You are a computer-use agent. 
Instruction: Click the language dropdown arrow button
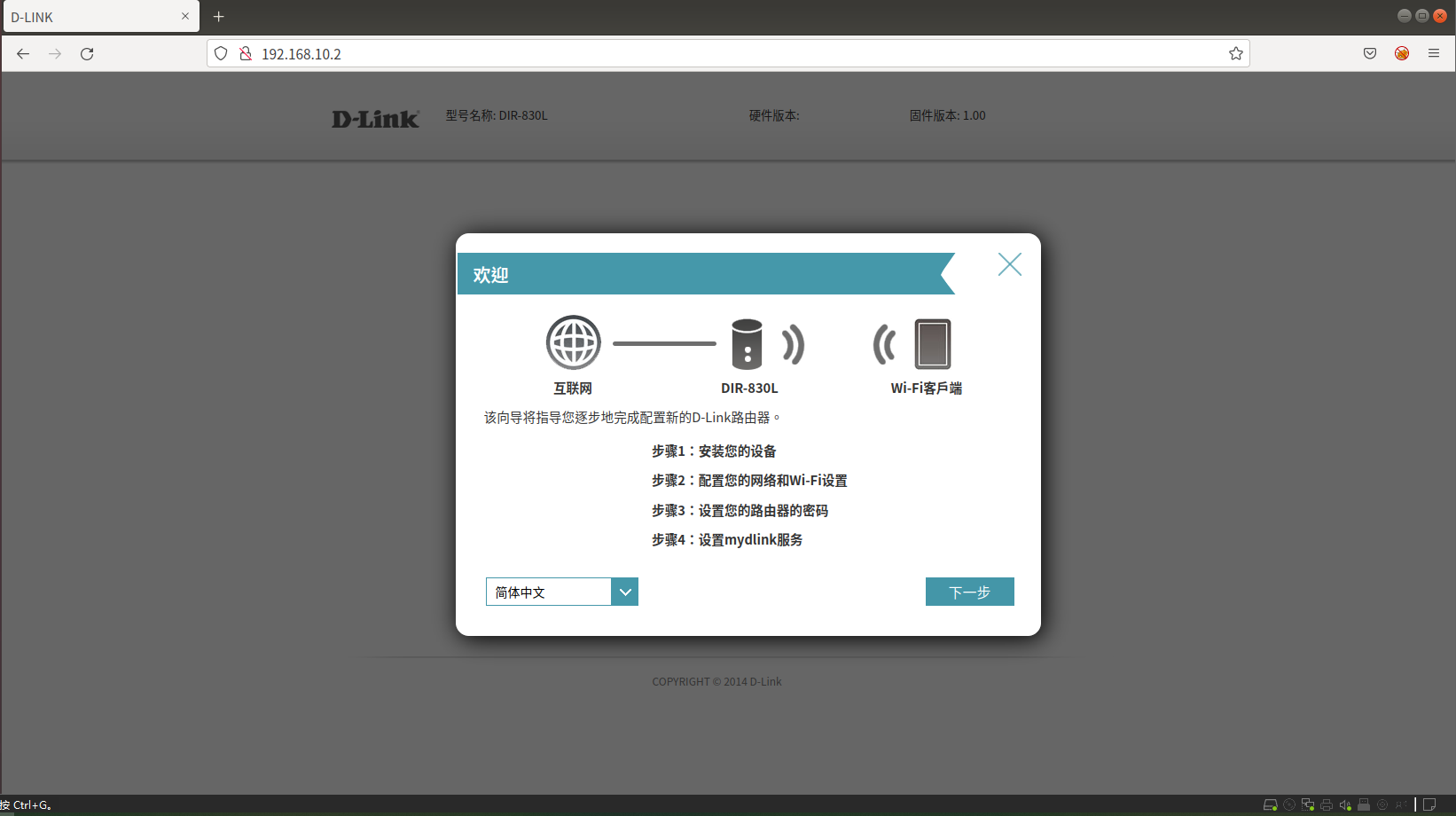pos(625,592)
